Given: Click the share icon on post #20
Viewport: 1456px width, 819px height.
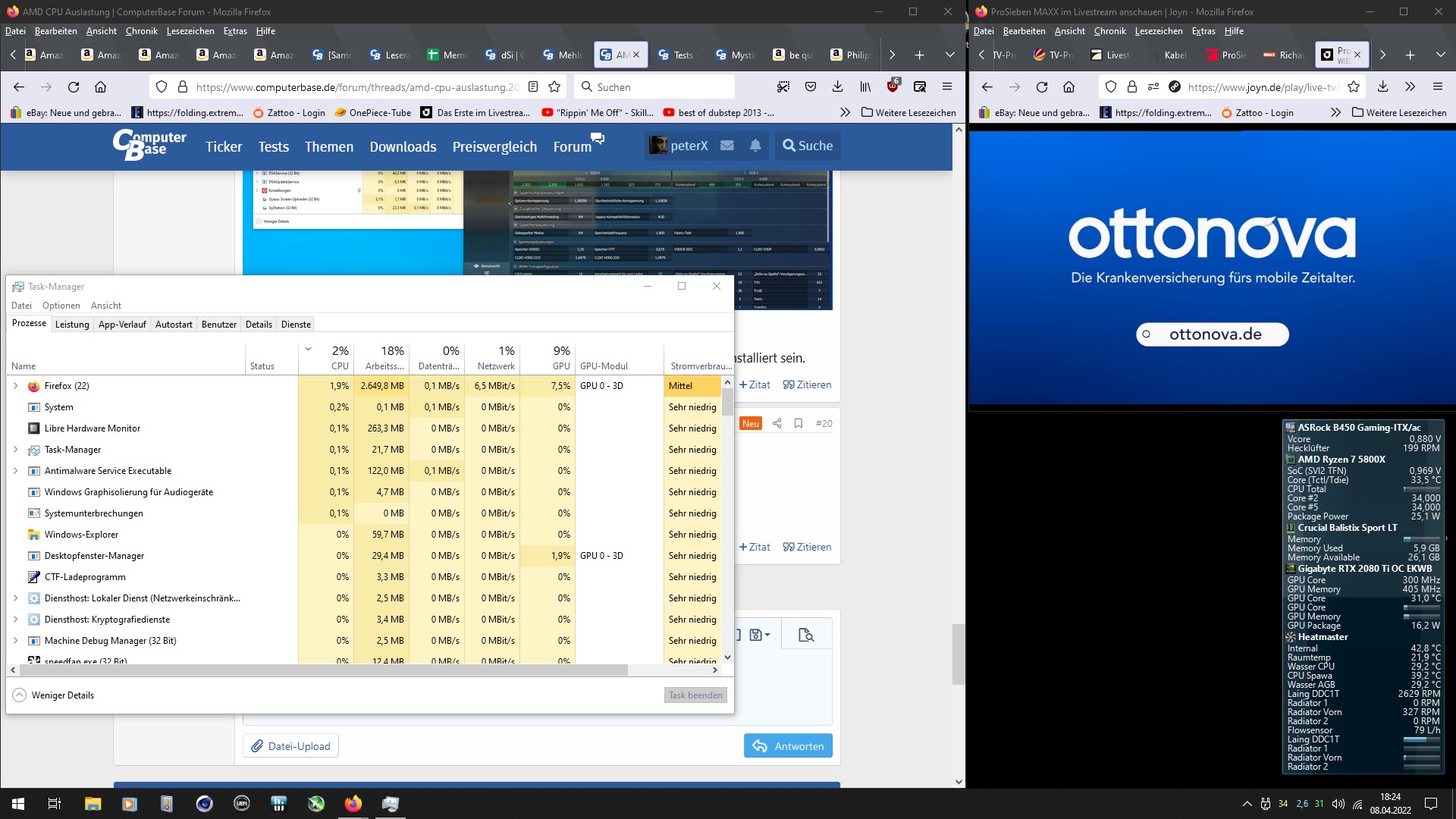Looking at the screenshot, I should 777,424.
